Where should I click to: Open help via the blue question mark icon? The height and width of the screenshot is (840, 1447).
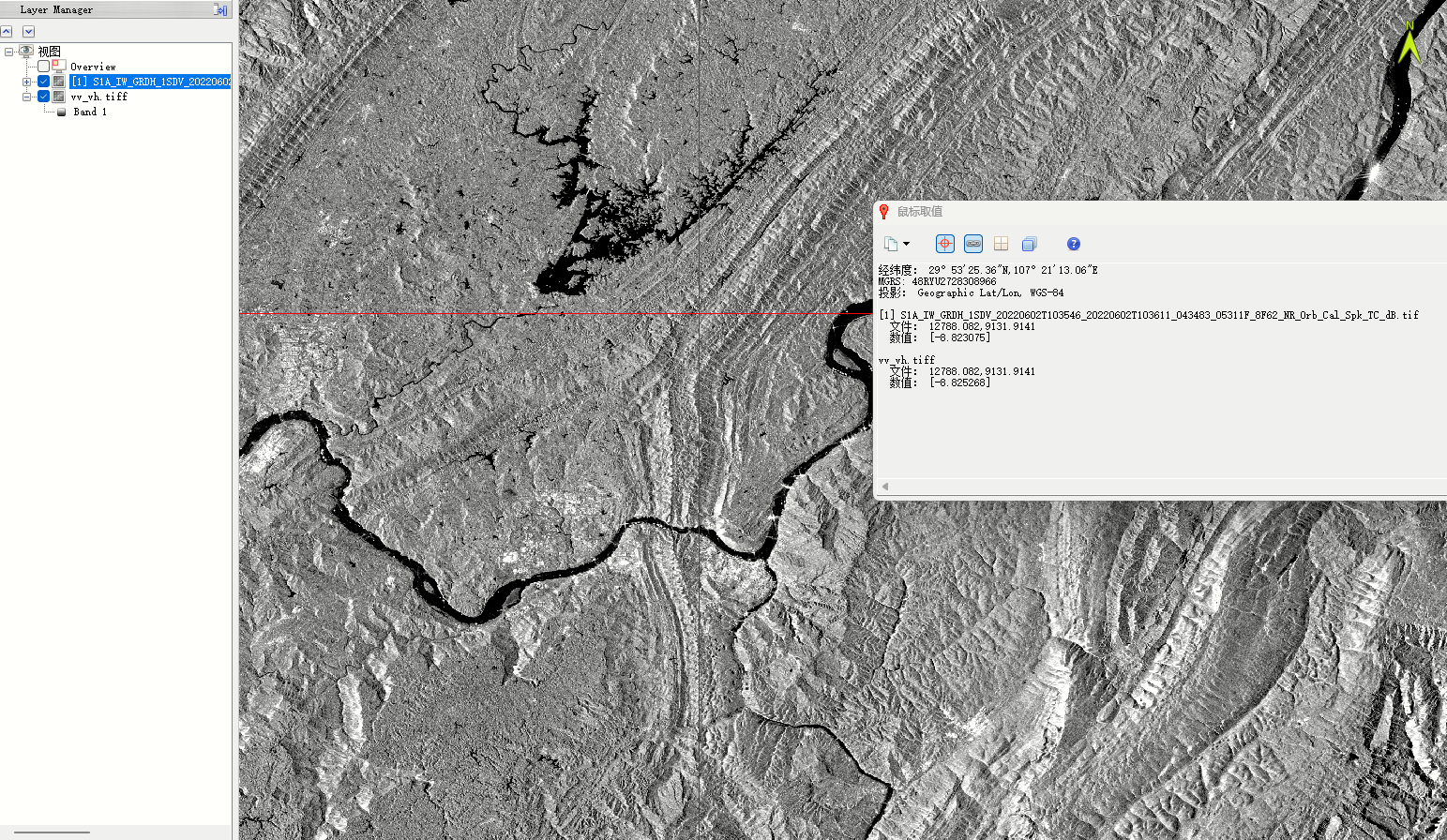pos(1072,244)
